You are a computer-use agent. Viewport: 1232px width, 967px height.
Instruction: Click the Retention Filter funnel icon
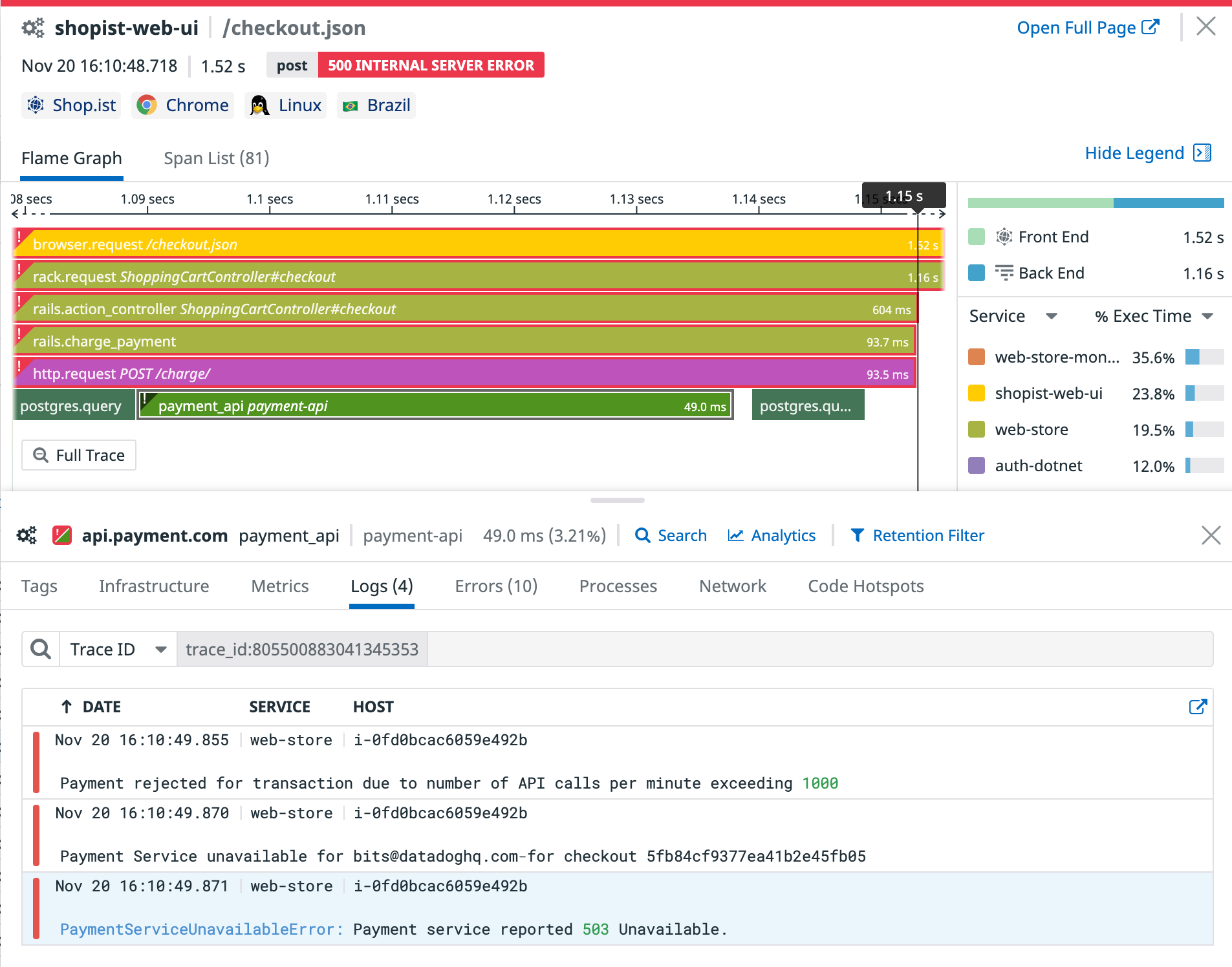(x=858, y=535)
